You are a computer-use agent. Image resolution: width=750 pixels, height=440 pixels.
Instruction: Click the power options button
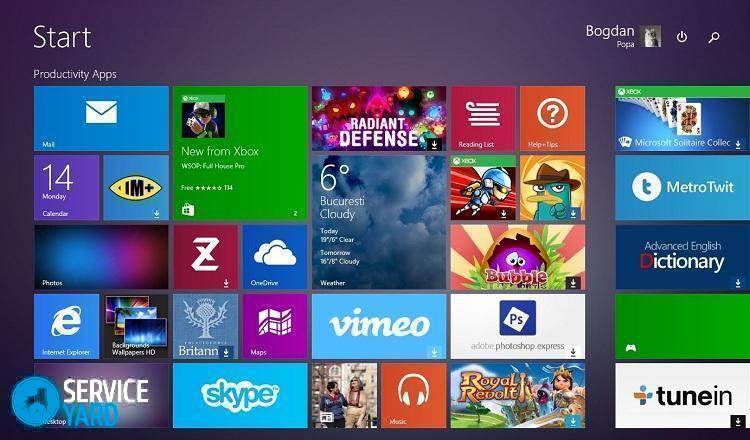[682, 37]
